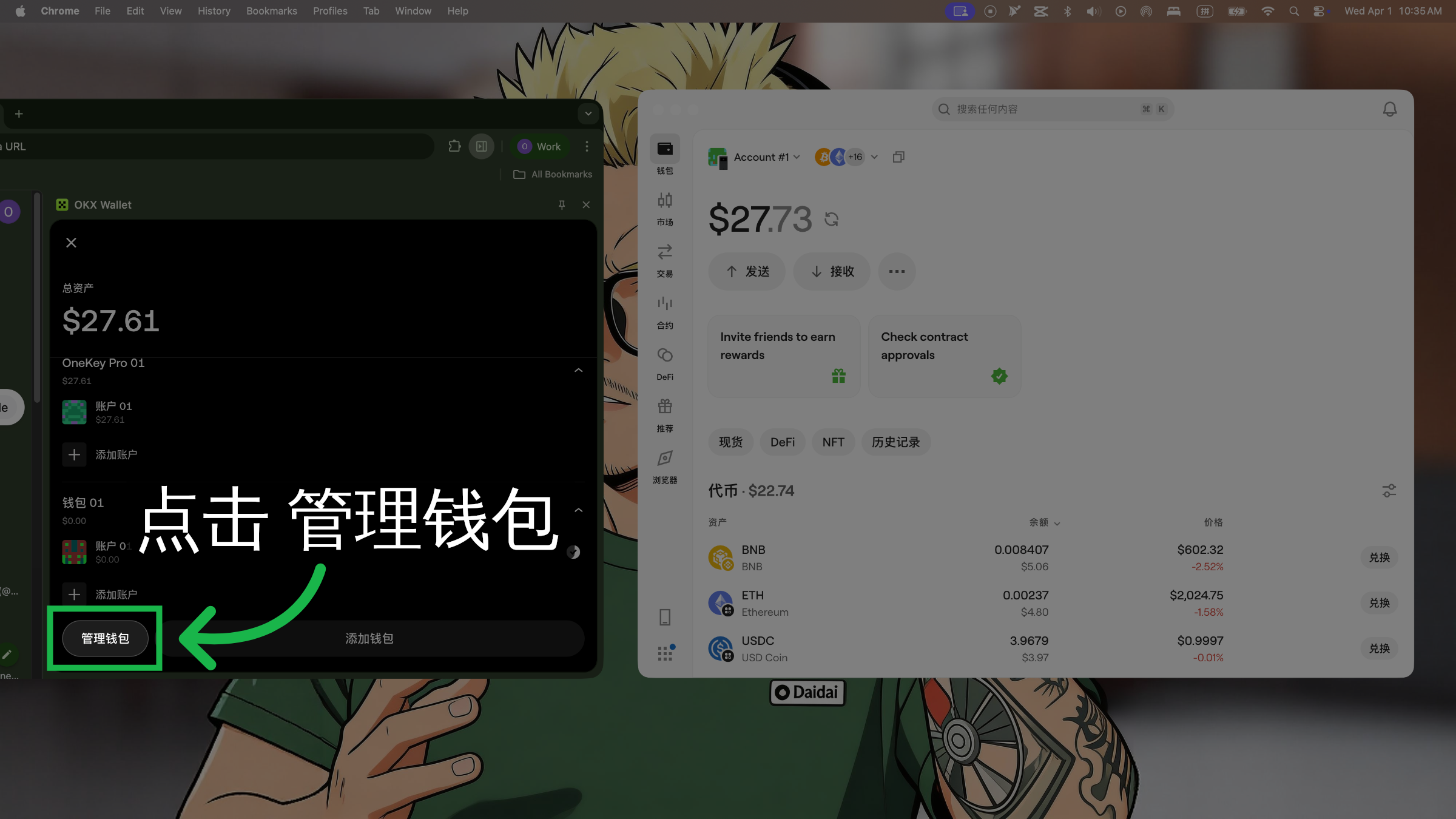Open the Work profile button

[539, 146]
